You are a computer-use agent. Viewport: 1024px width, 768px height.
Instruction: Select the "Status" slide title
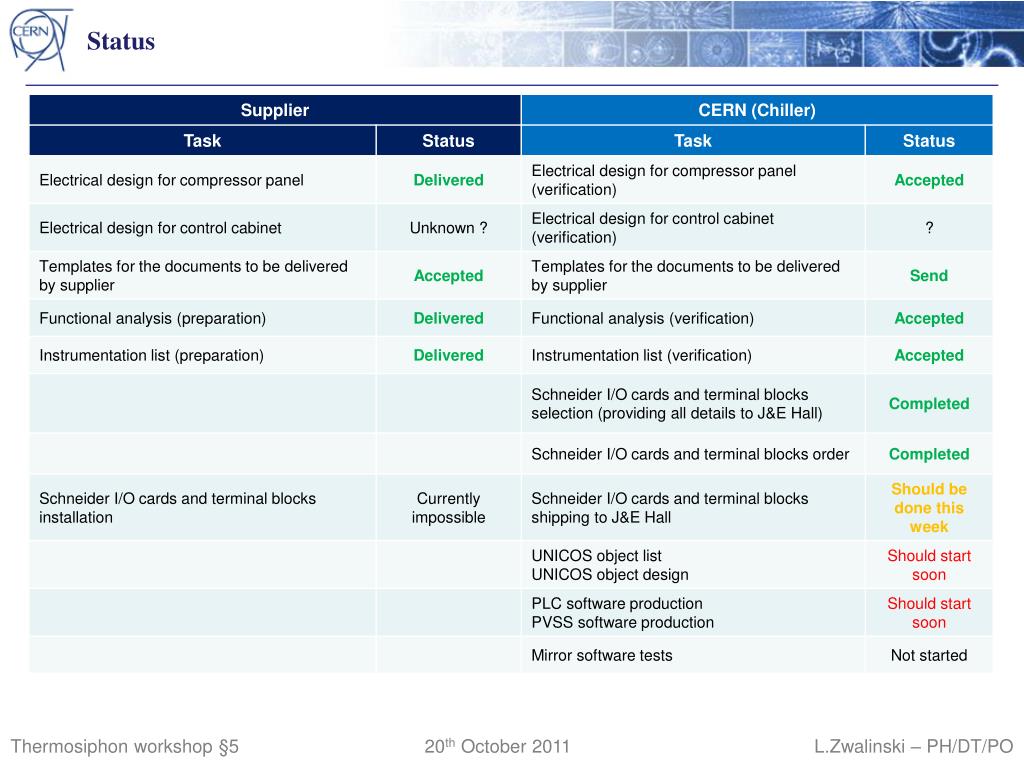pyautogui.click(x=121, y=41)
